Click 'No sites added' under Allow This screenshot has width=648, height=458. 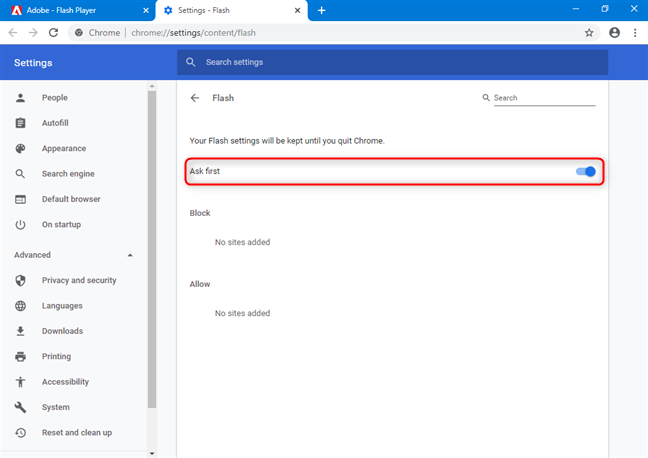(242, 313)
